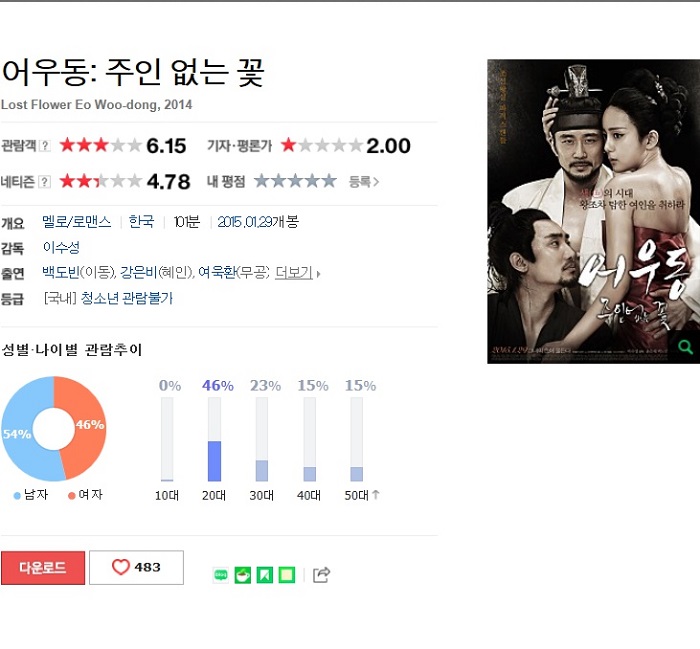700x649 pixels.
Task: Click the red 다운로드 button
Action: point(43,568)
